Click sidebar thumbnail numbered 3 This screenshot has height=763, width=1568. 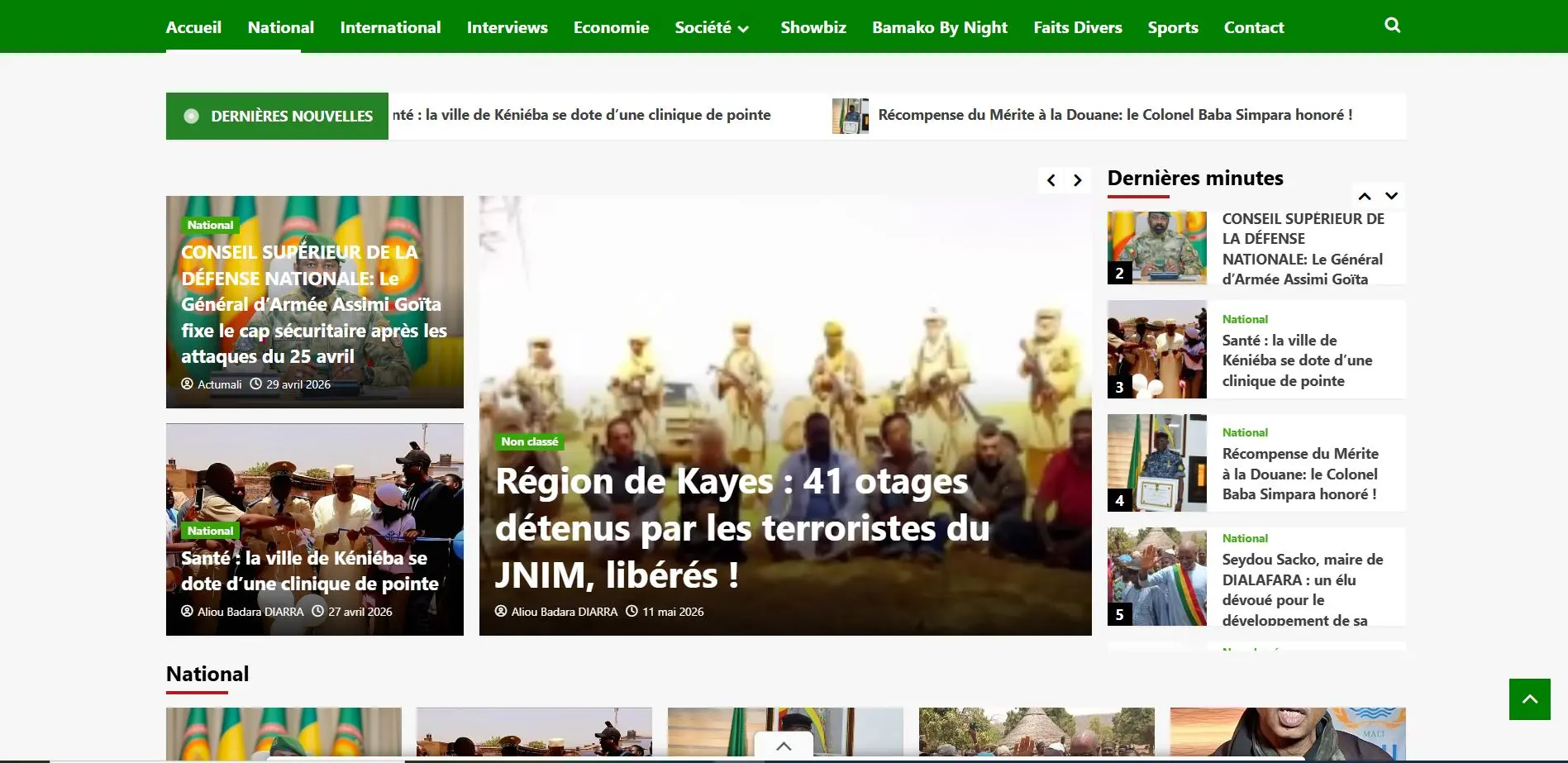coord(1157,349)
